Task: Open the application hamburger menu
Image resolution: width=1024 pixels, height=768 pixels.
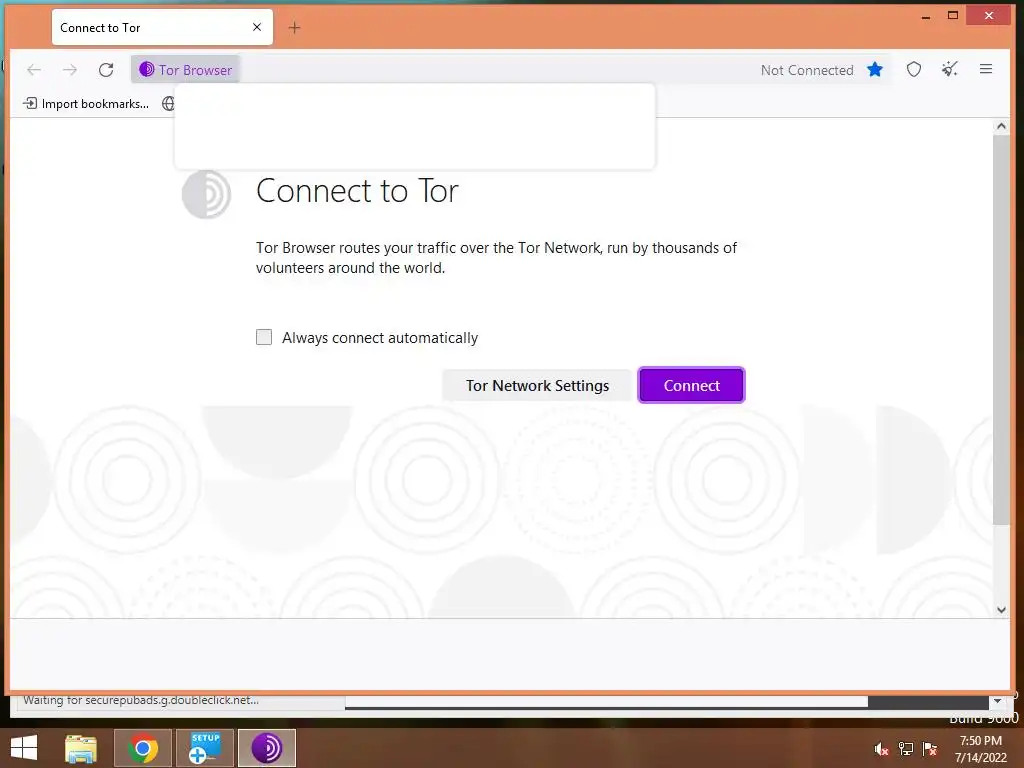Action: 986,69
